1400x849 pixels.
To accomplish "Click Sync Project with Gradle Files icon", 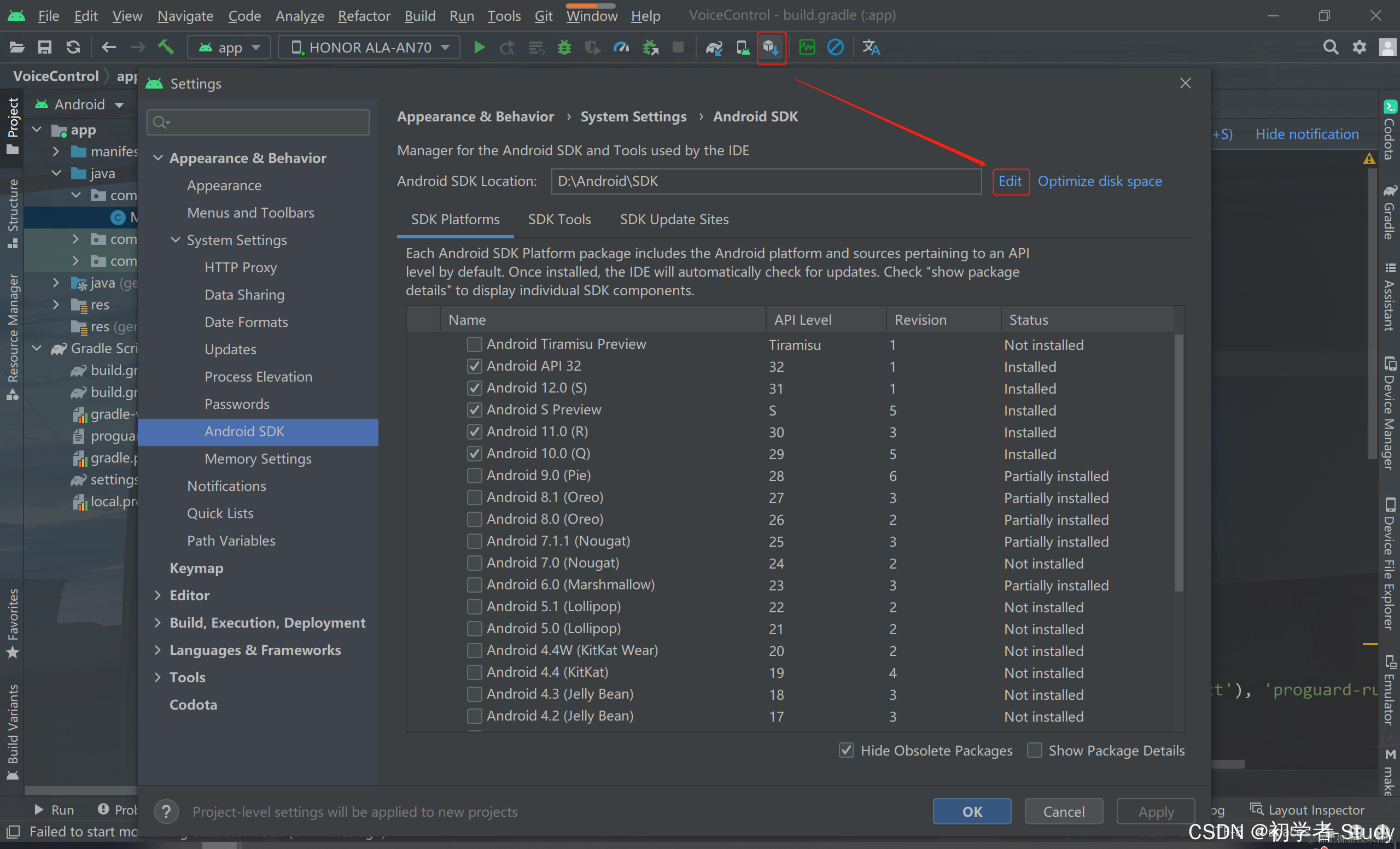I will pos(714,47).
